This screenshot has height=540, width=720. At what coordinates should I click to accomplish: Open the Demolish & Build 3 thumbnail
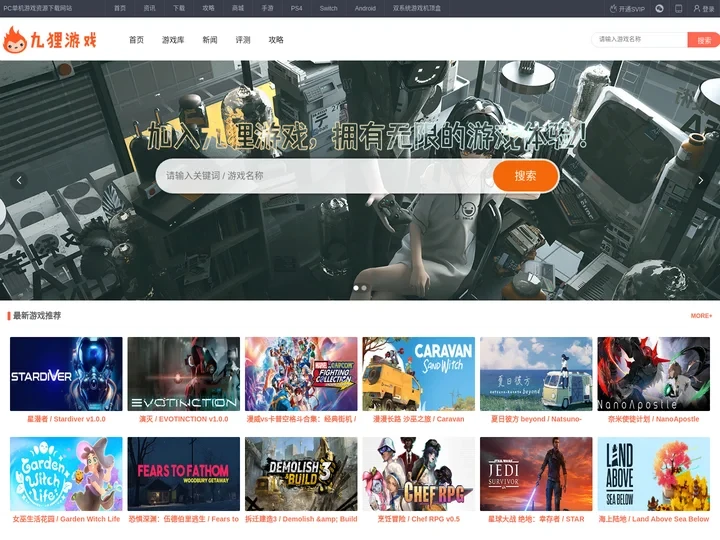pos(301,474)
